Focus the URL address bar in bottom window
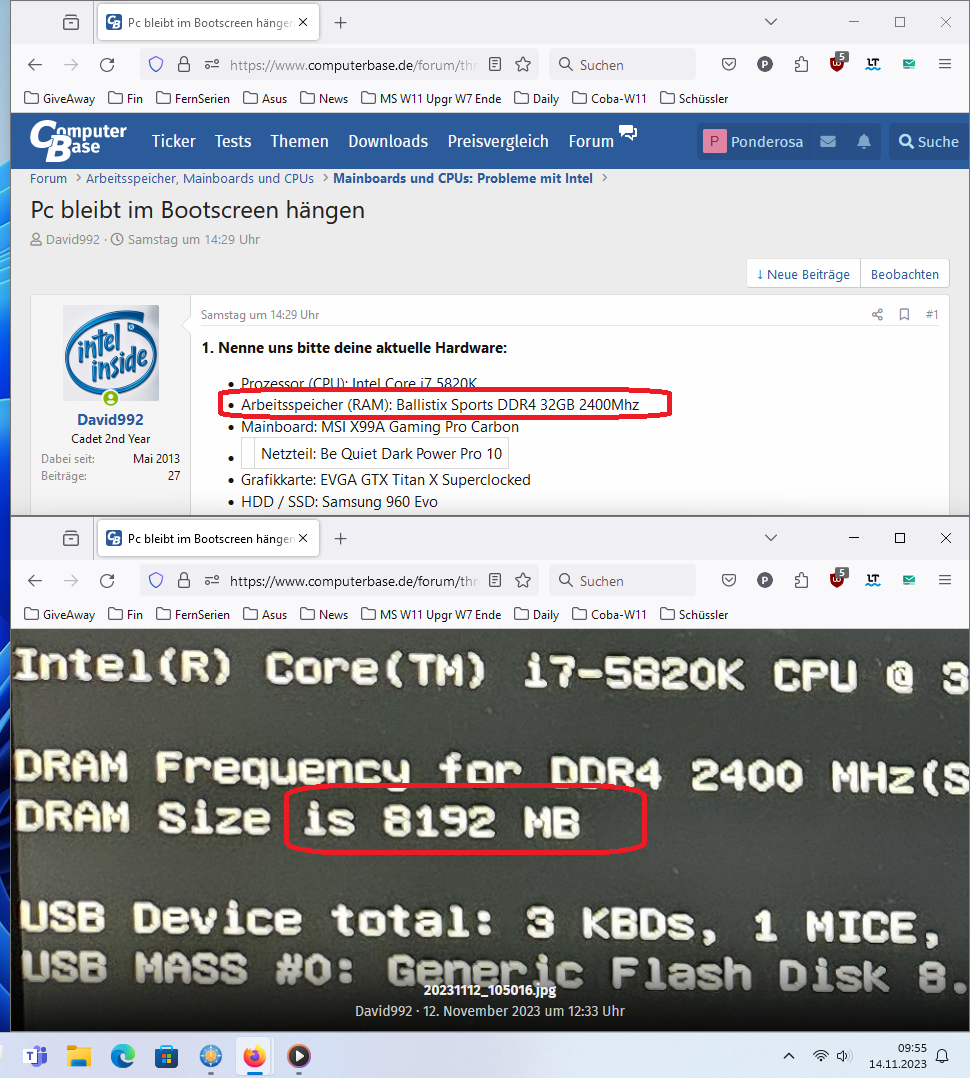The image size is (970, 1078). pyautogui.click(x=353, y=581)
